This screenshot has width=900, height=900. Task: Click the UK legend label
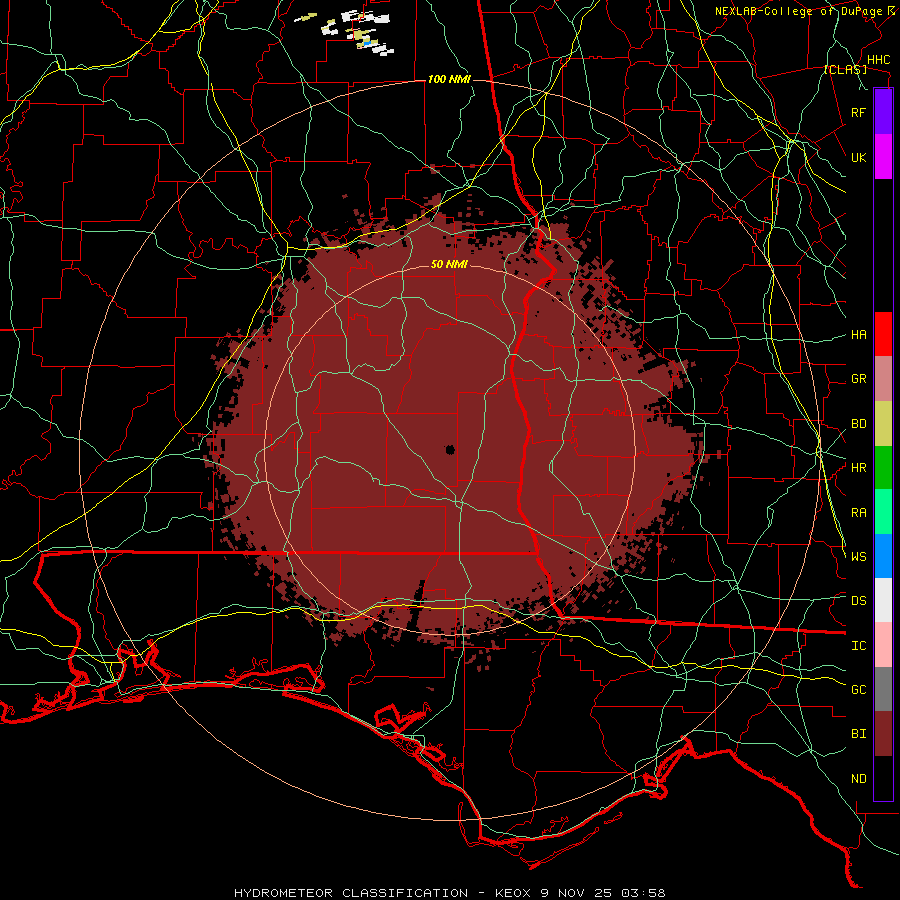pyautogui.click(x=858, y=157)
